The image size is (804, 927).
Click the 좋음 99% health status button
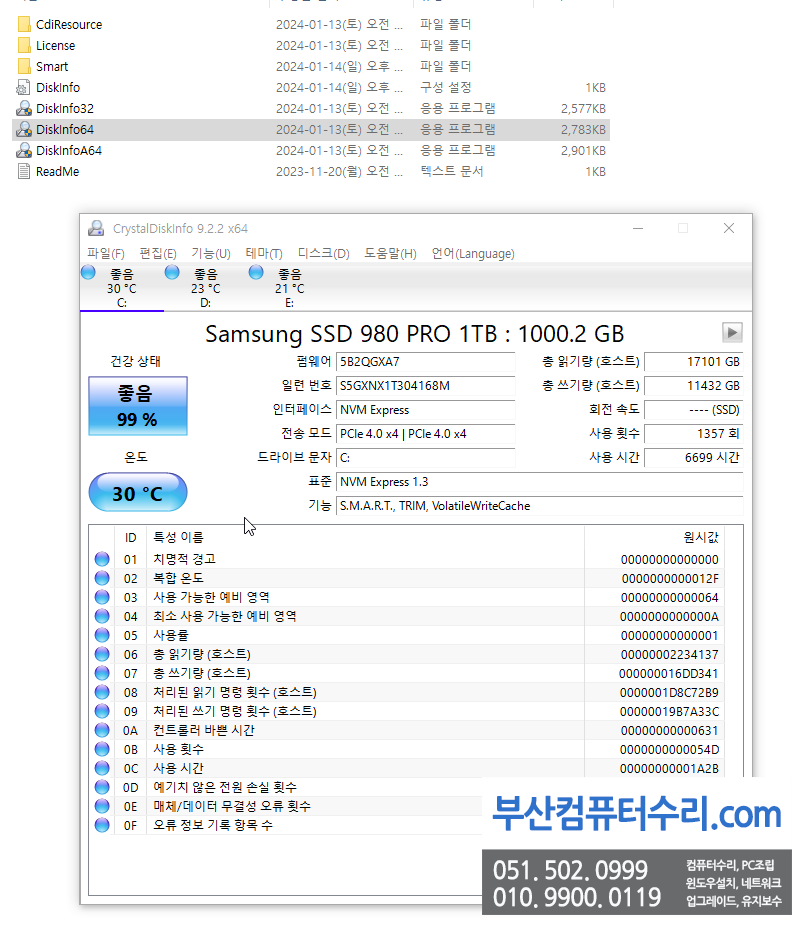[x=137, y=406]
